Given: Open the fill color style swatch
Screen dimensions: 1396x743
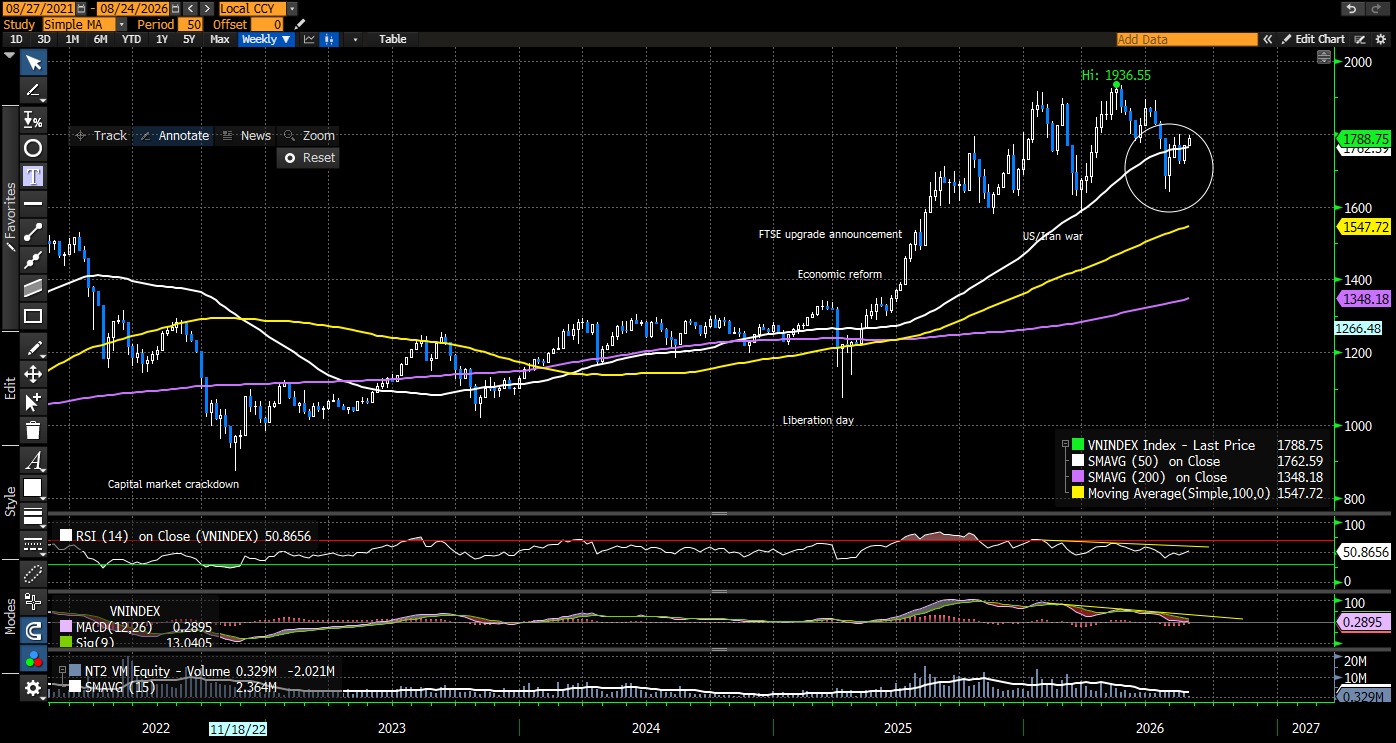Looking at the screenshot, I should click(33, 489).
